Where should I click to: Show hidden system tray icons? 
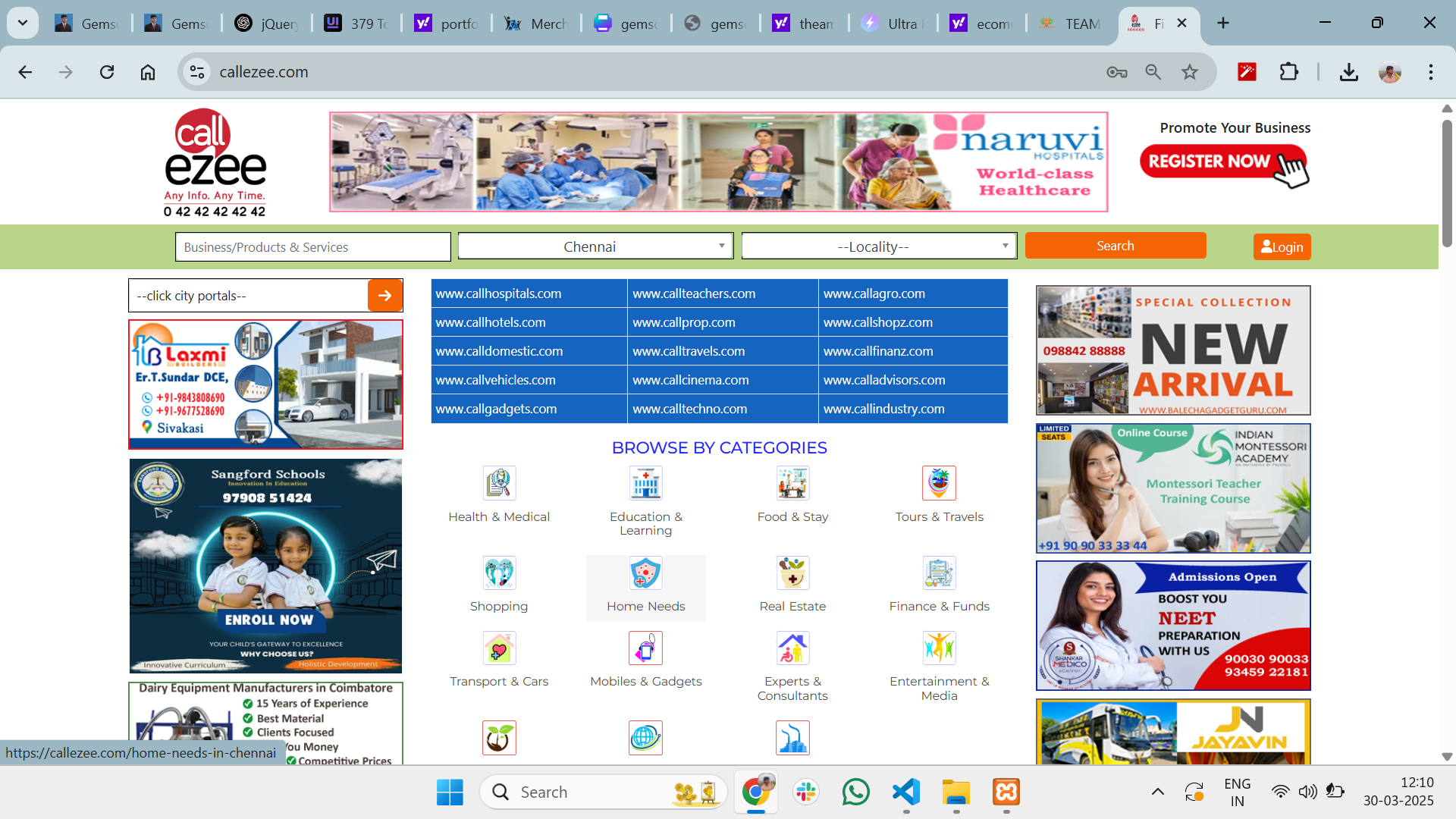point(1157,792)
